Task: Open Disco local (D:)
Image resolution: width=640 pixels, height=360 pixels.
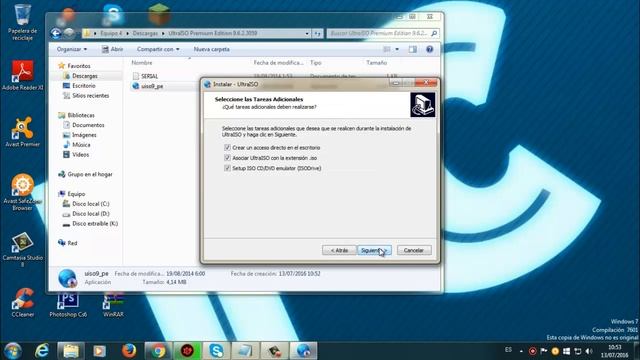Action: point(91,213)
